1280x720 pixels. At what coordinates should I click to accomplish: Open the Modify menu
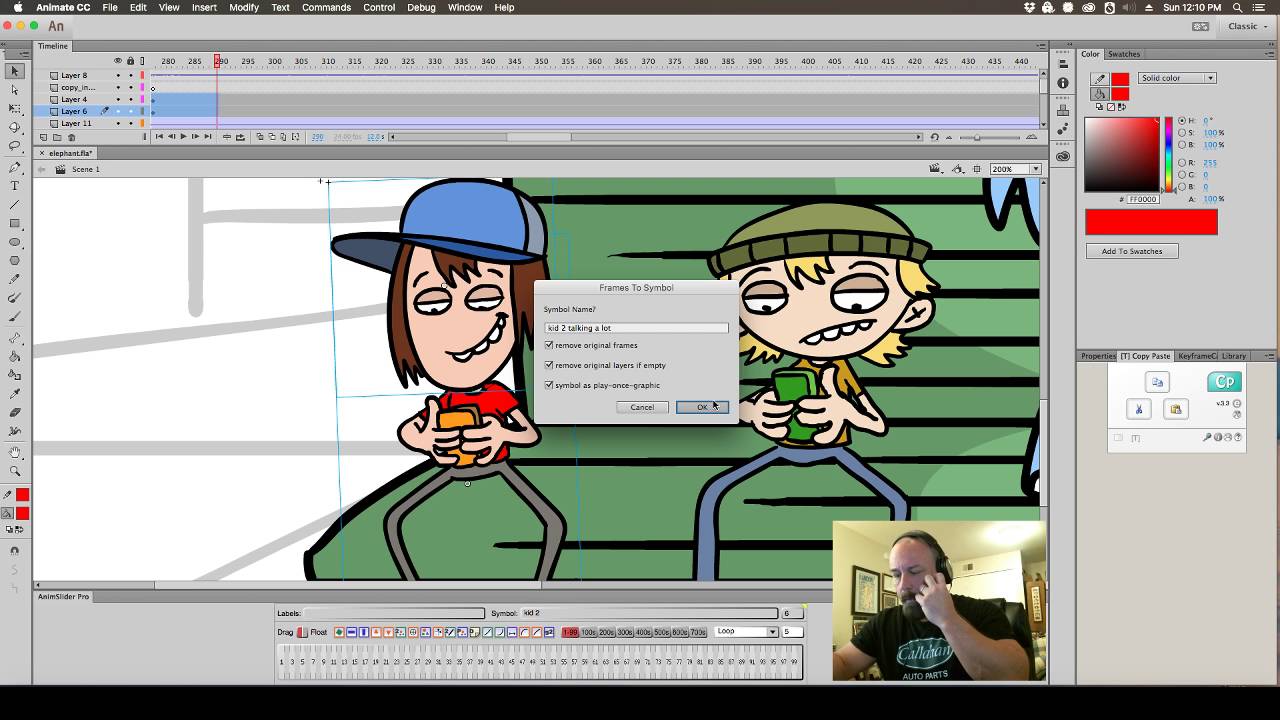(x=244, y=7)
